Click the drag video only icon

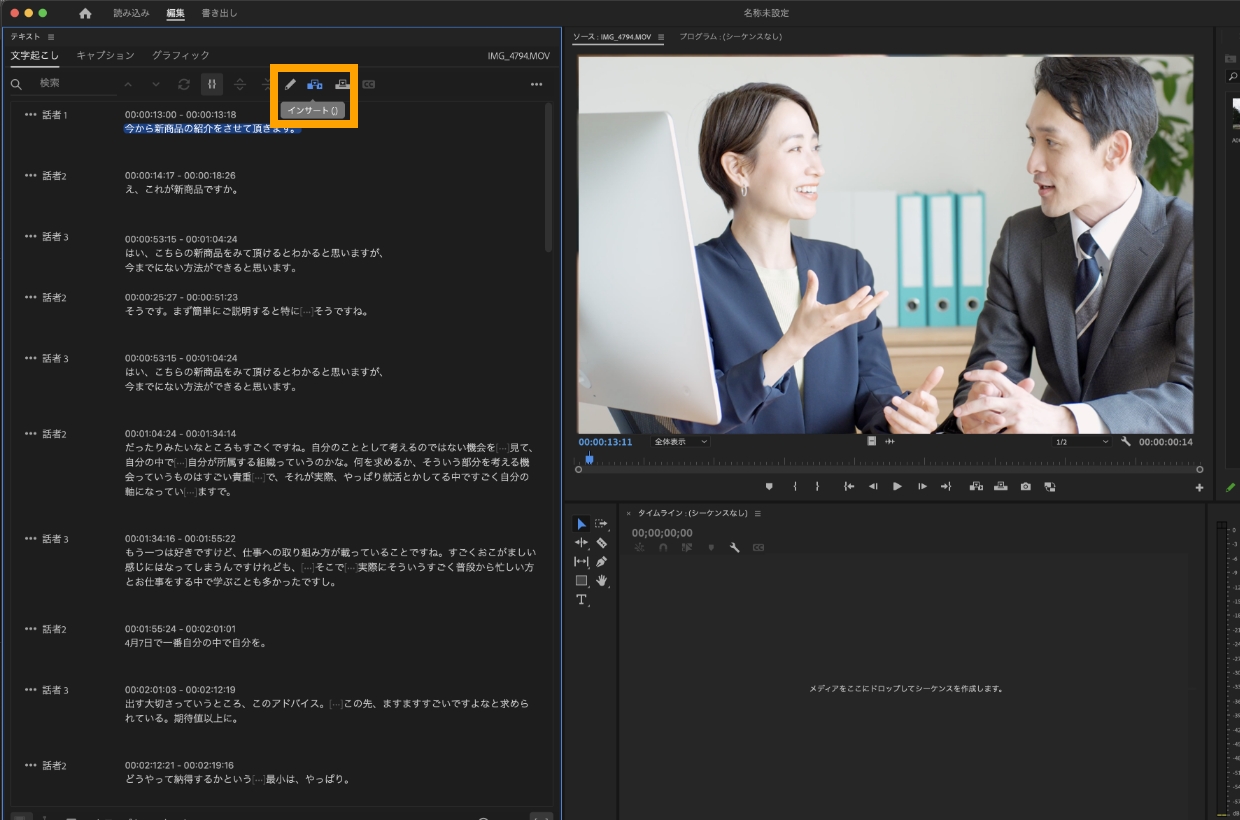(872, 442)
